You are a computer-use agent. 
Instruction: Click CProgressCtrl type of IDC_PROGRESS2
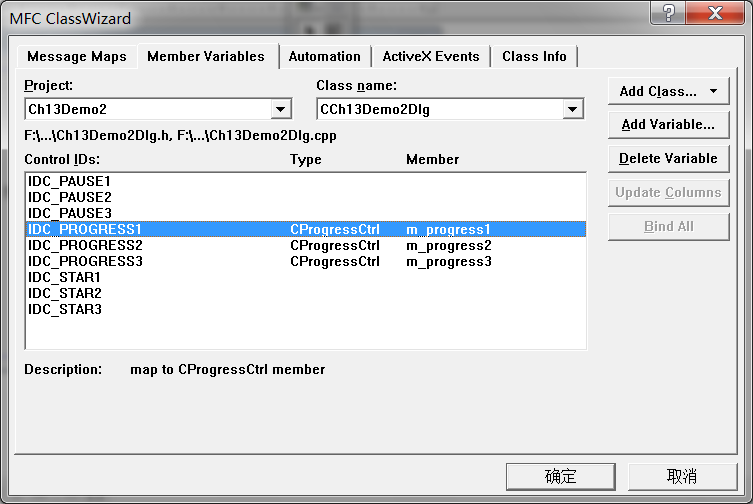pos(335,246)
